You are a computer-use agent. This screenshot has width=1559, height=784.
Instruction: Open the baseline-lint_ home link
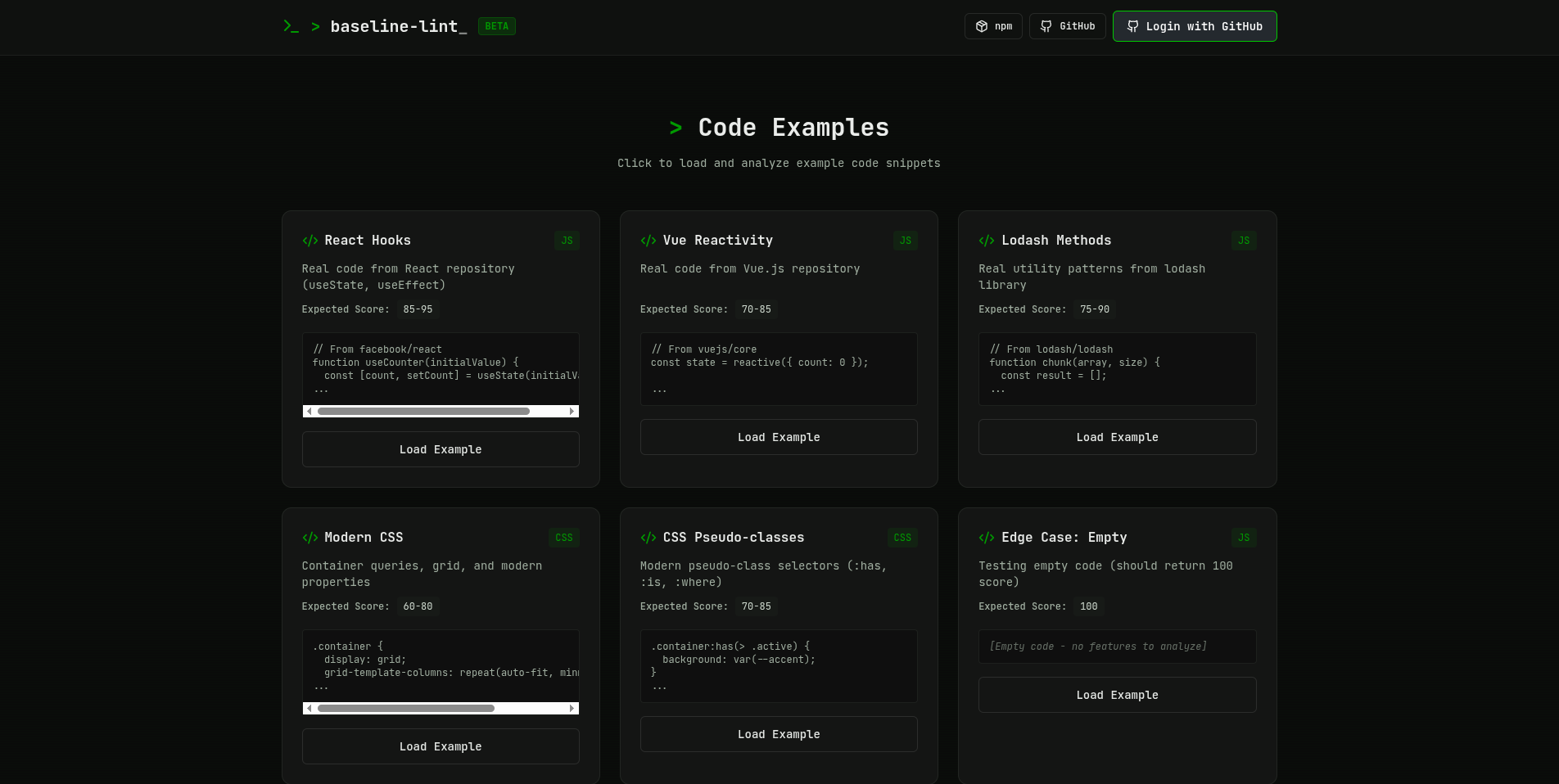[x=399, y=26]
